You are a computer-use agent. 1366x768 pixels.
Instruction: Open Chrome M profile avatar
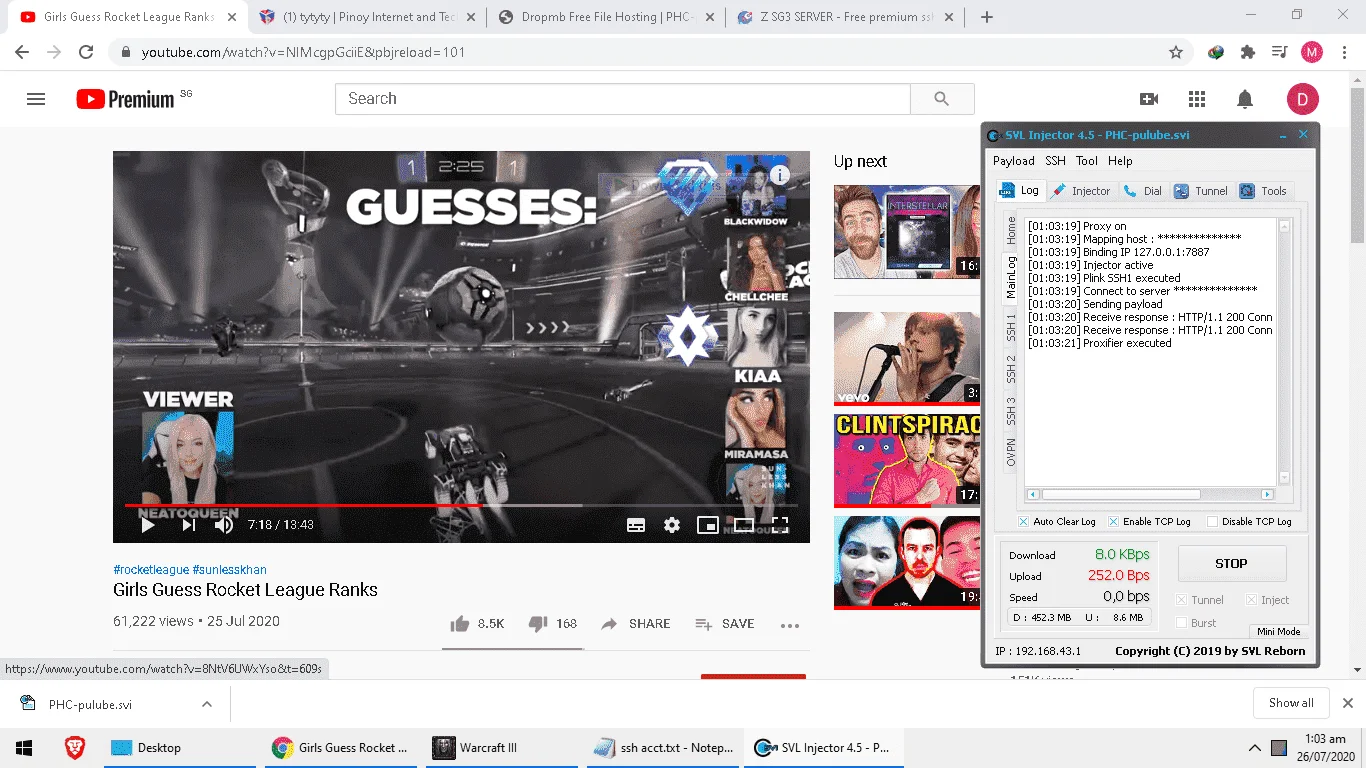click(x=1312, y=52)
